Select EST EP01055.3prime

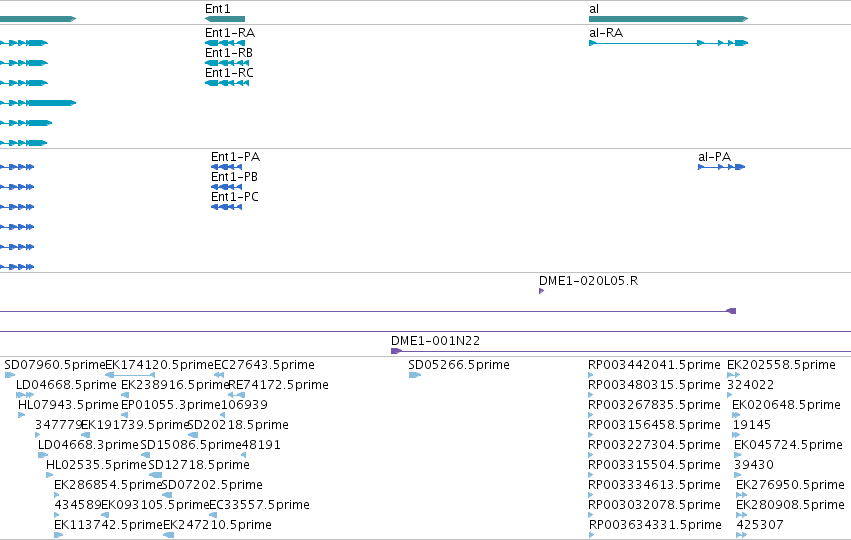coord(171,405)
